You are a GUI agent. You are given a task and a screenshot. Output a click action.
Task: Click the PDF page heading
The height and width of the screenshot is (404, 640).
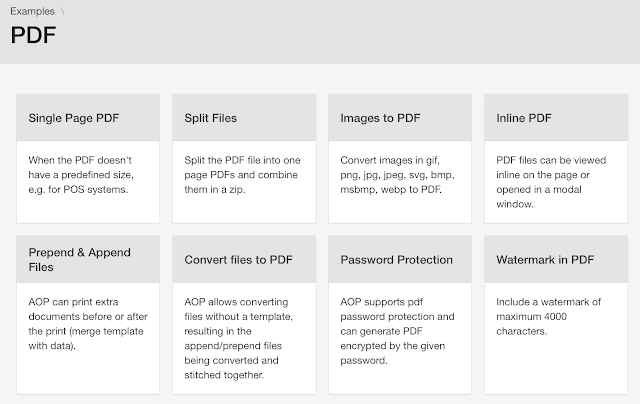click(x=33, y=35)
